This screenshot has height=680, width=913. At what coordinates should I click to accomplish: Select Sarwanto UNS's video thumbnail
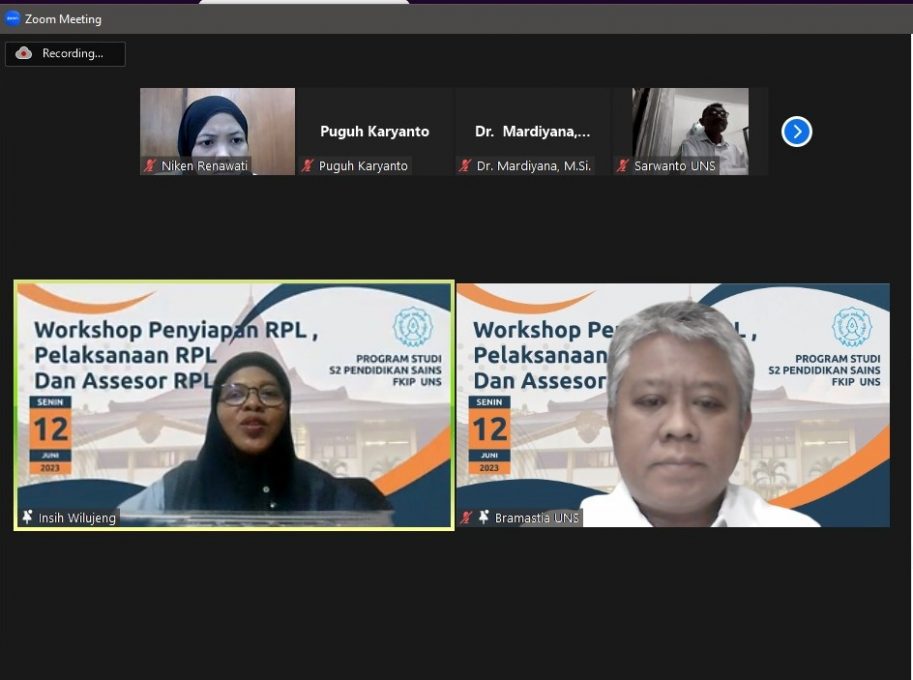tap(690, 124)
